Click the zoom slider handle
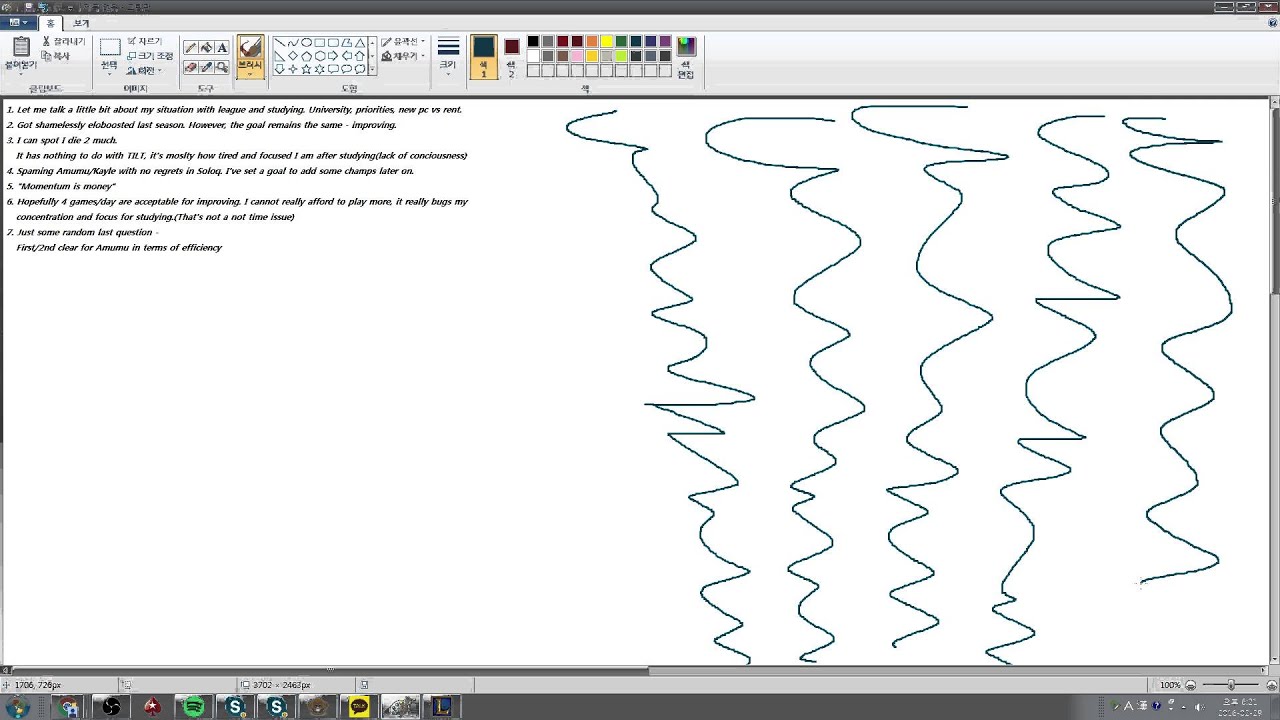The height and width of the screenshot is (720, 1280). pyautogui.click(x=1231, y=685)
